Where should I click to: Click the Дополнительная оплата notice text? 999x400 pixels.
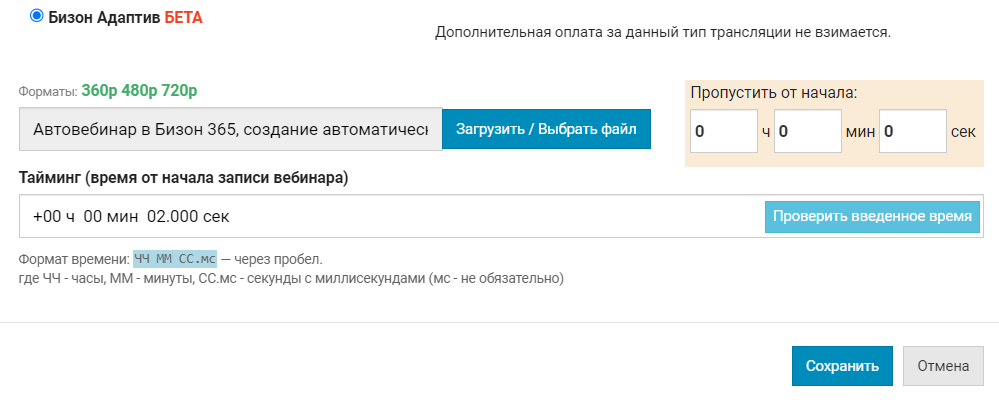662,32
